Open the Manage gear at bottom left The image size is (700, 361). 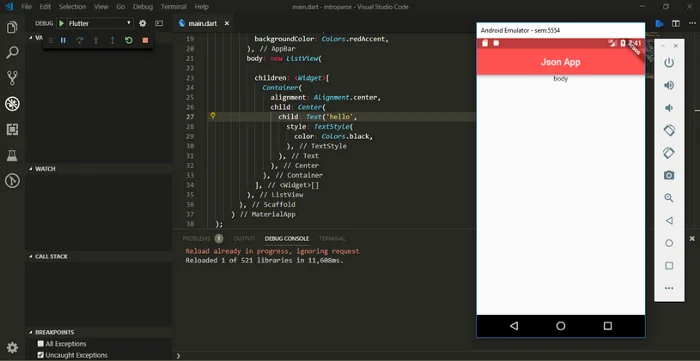pos(12,348)
